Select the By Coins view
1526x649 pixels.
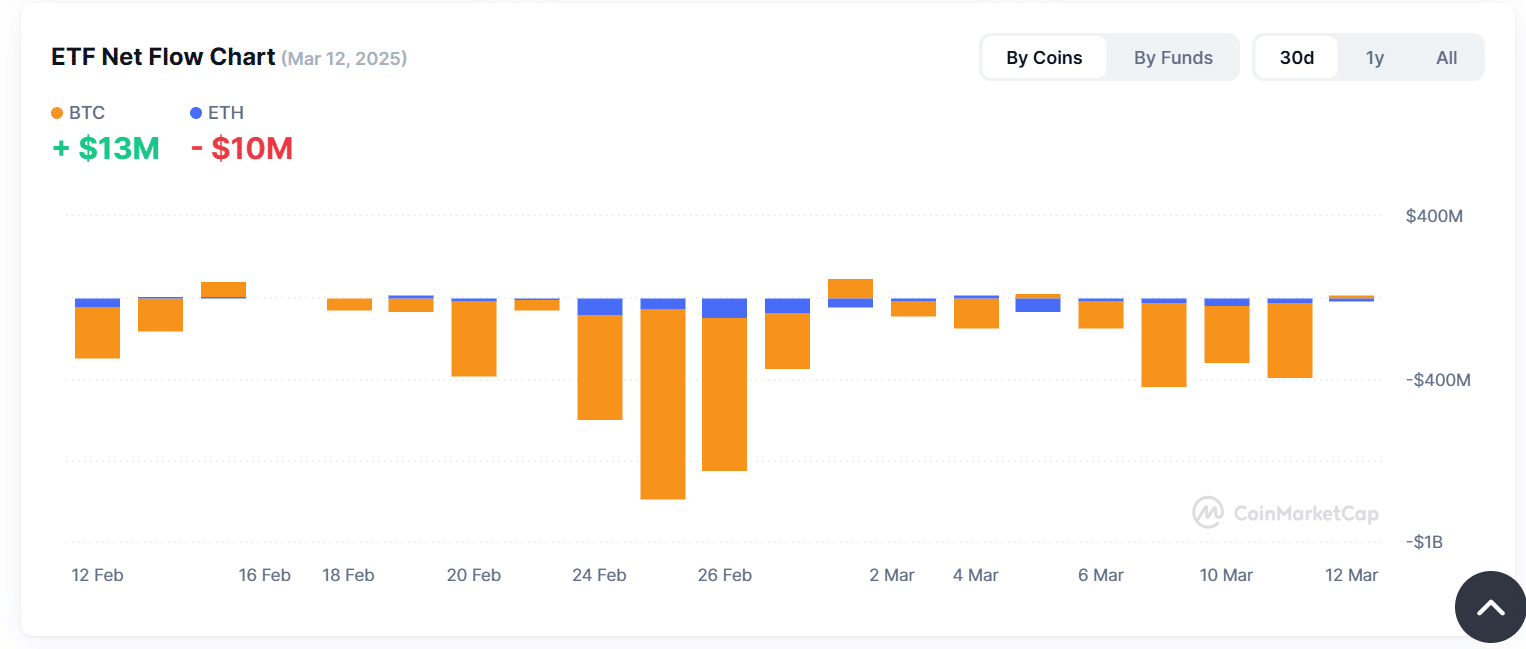pyautogui.click(x=1044, y=58)
